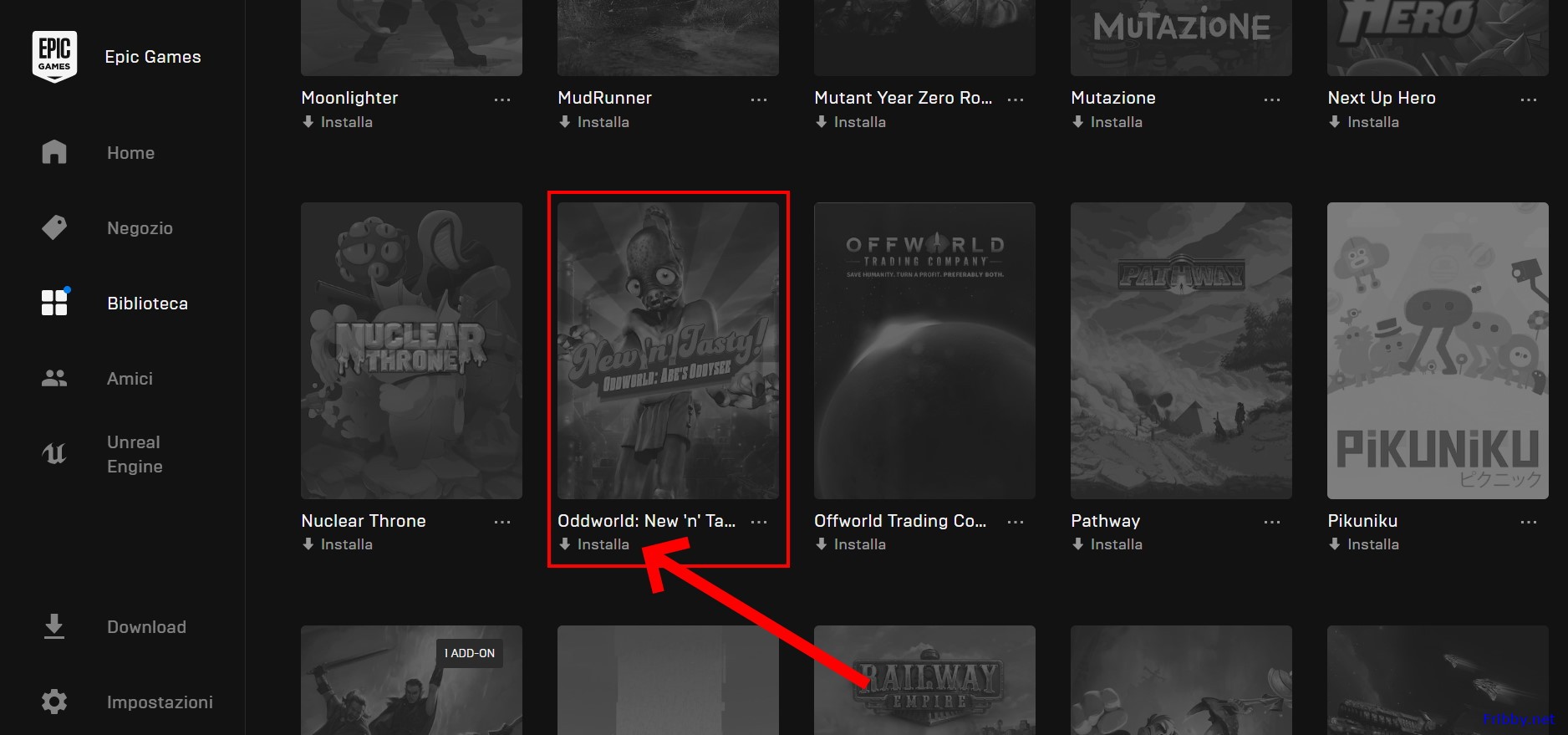
Task: Click the Pathway title text
Action: click(x=1105, y=521)
